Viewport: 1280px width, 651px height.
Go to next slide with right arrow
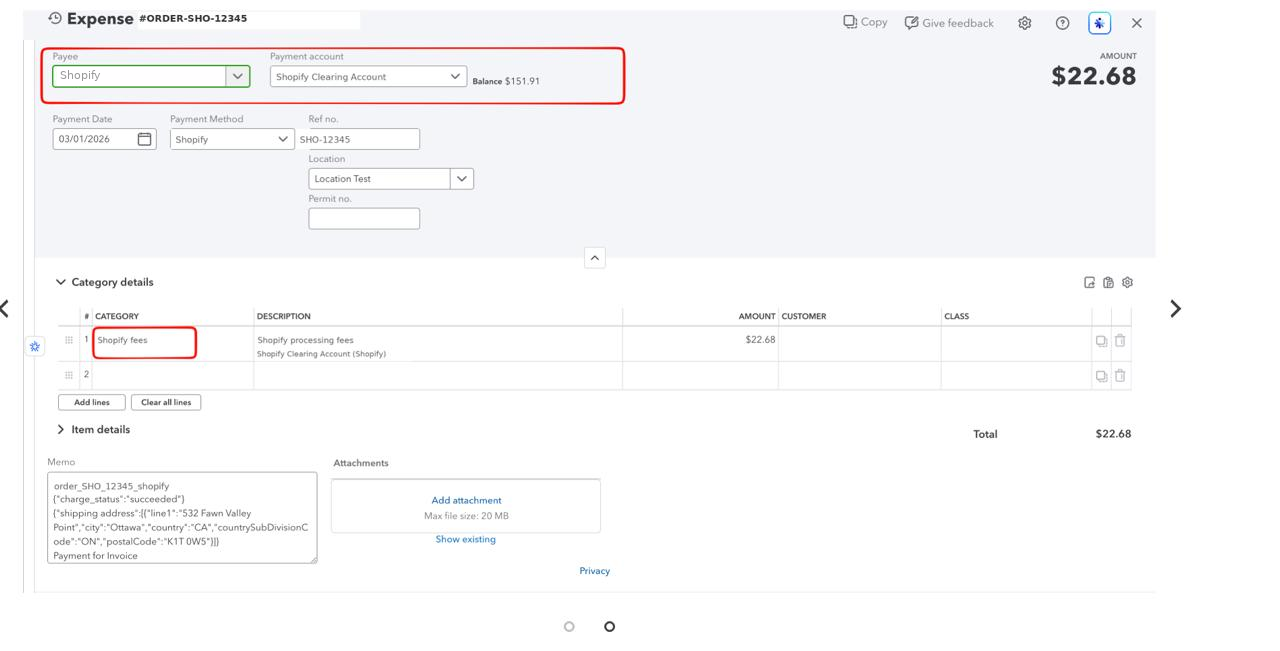tap(1175, 308)
